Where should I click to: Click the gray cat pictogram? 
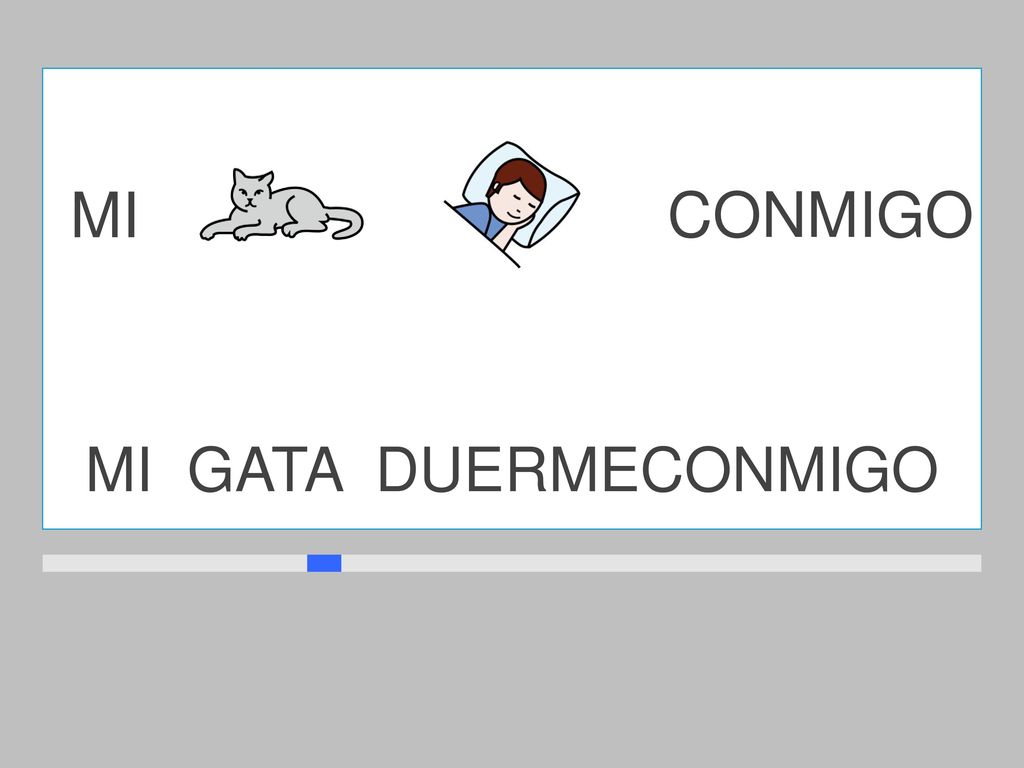point(281,205)
